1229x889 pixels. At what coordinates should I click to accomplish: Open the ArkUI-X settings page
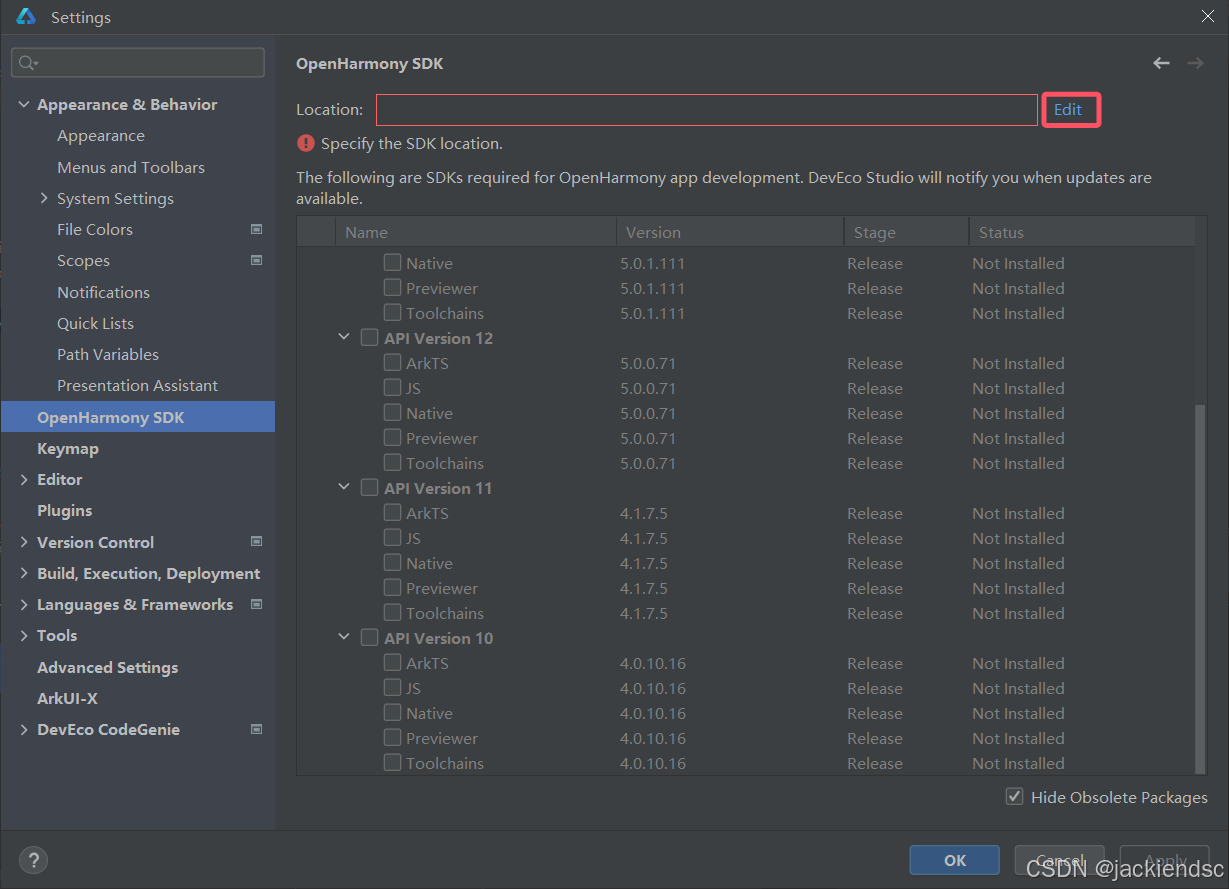pyautogui.click(x=67, y=698)
